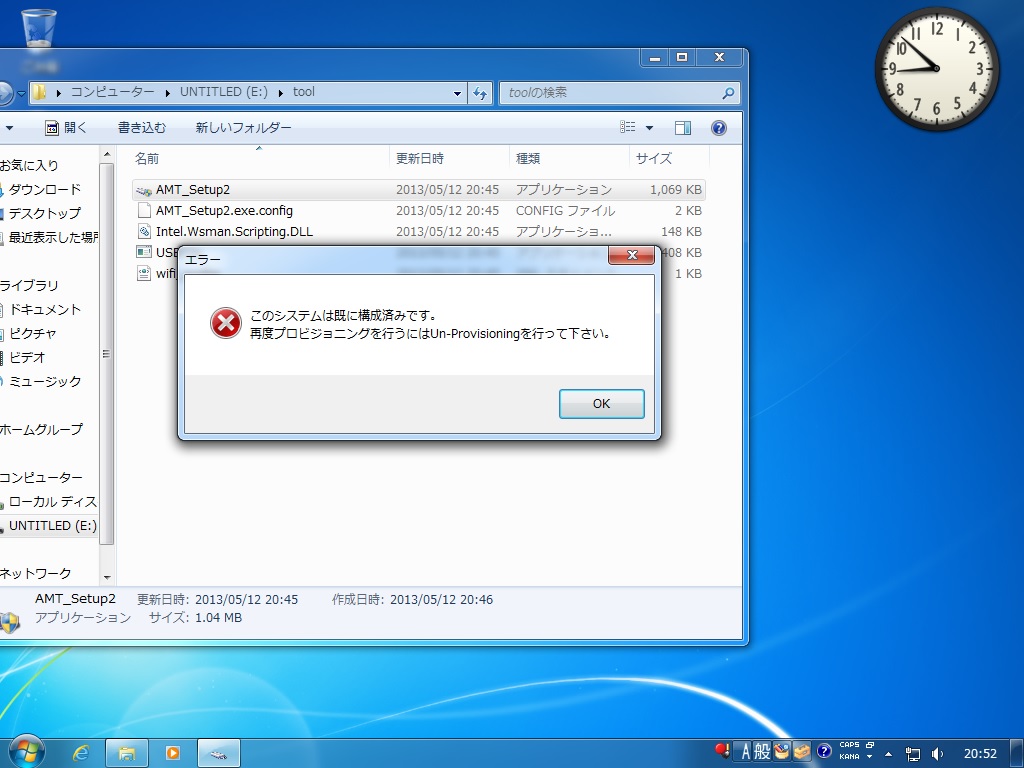The width and height of the screenshot is (1024, 768).
Task: Open the recent locations dropdown arrow
Action: pos(21,93)
